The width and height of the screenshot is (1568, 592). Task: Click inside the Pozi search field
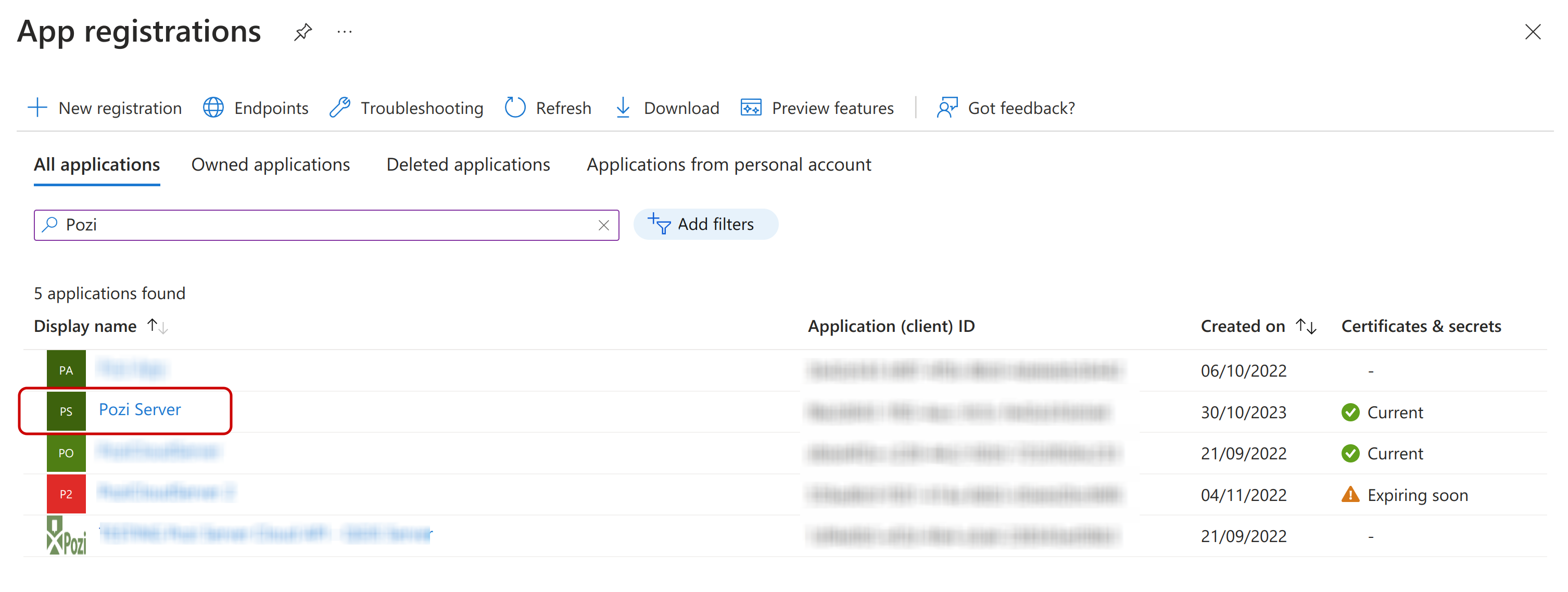coord(317,225)
